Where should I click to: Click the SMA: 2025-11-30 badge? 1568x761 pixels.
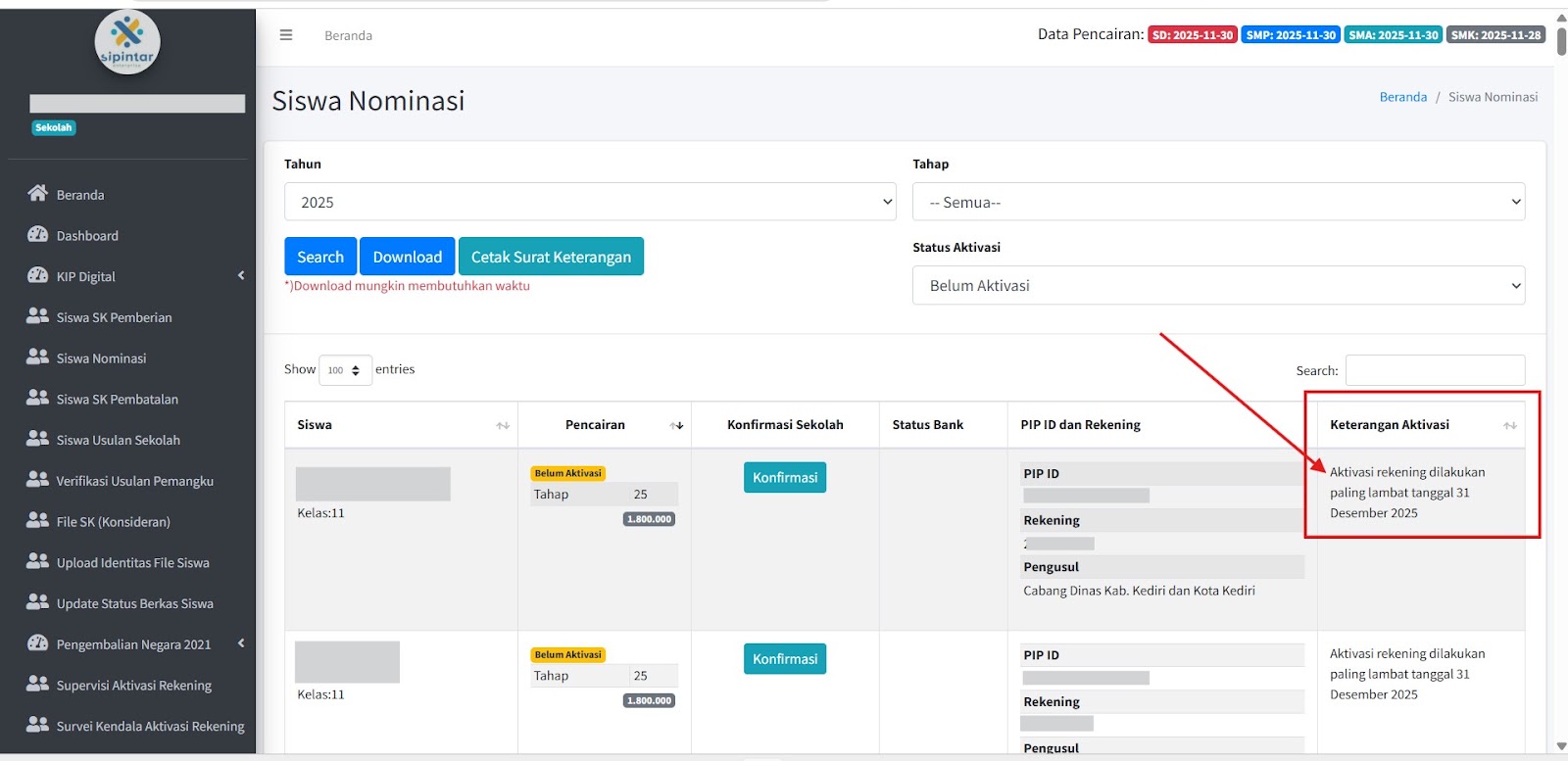coord(1394,34)
